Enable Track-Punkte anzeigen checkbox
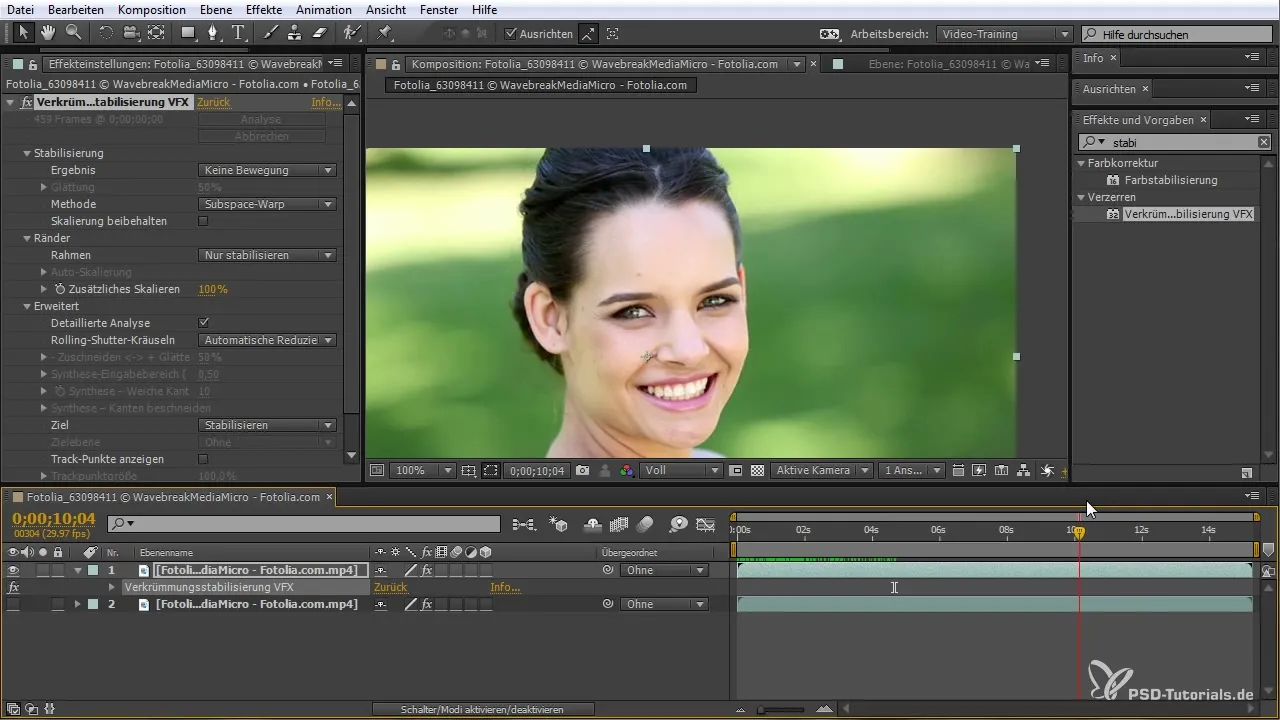The height and width of the screenshot is (720, 1280). (x=203, y=459)
